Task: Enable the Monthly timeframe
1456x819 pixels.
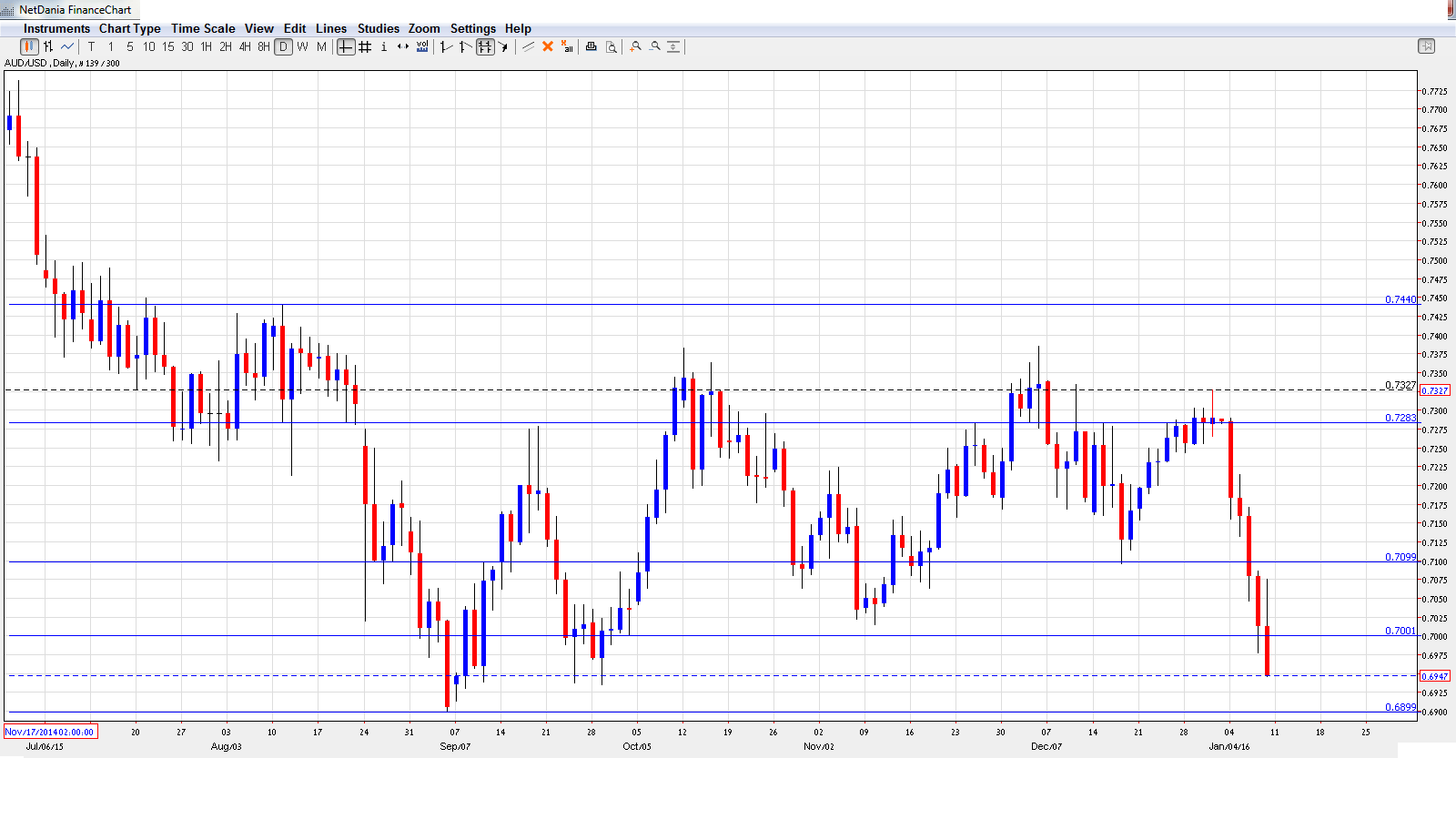Action: tap(319, 46)
